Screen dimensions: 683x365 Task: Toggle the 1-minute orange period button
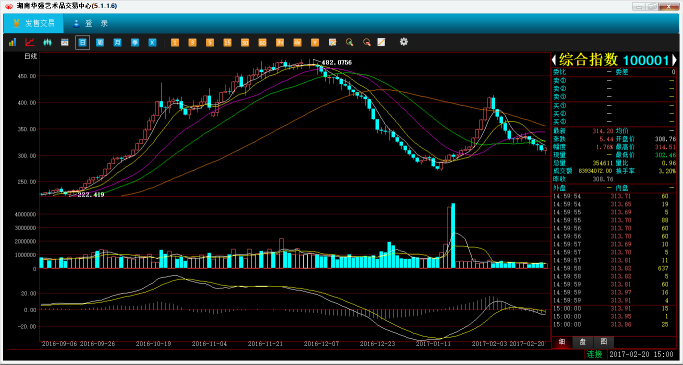175,42
